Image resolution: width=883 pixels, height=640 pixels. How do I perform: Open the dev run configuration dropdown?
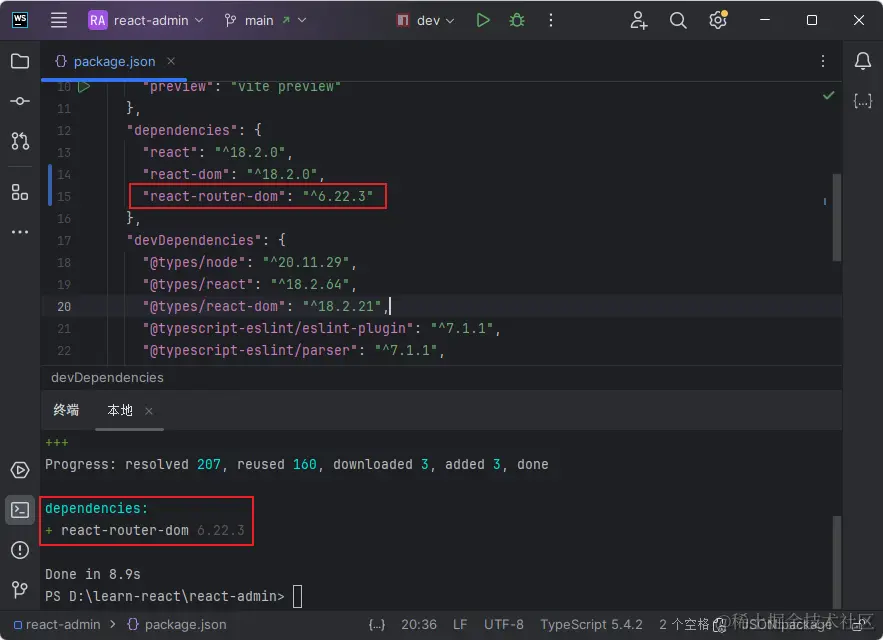click(425, 20)
